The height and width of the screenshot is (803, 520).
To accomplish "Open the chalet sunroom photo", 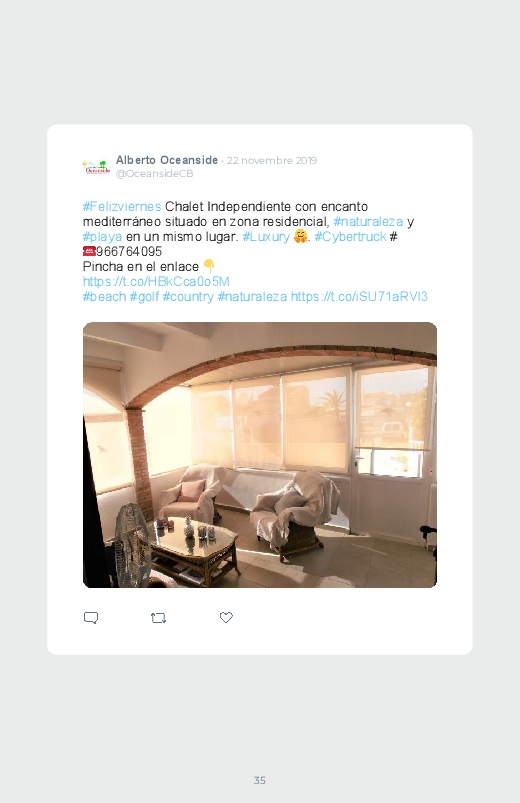I will tap(260, 455).
